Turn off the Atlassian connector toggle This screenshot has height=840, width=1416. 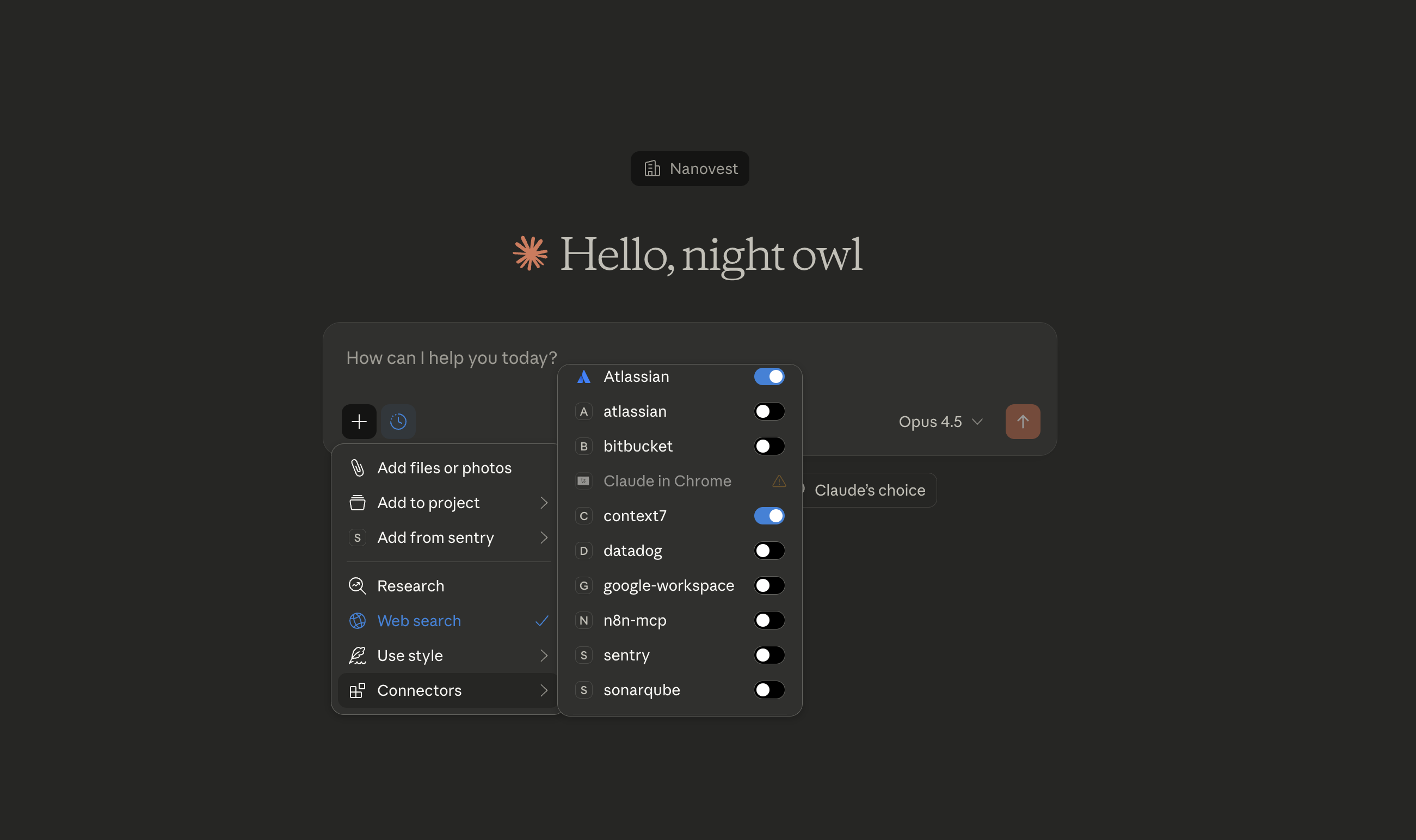(769, 377)
